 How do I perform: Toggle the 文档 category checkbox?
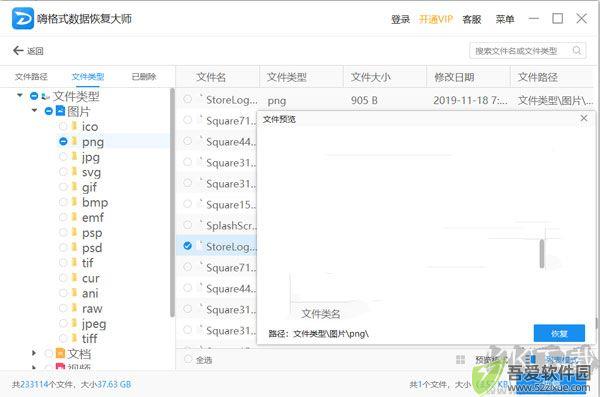coord(49,353)
